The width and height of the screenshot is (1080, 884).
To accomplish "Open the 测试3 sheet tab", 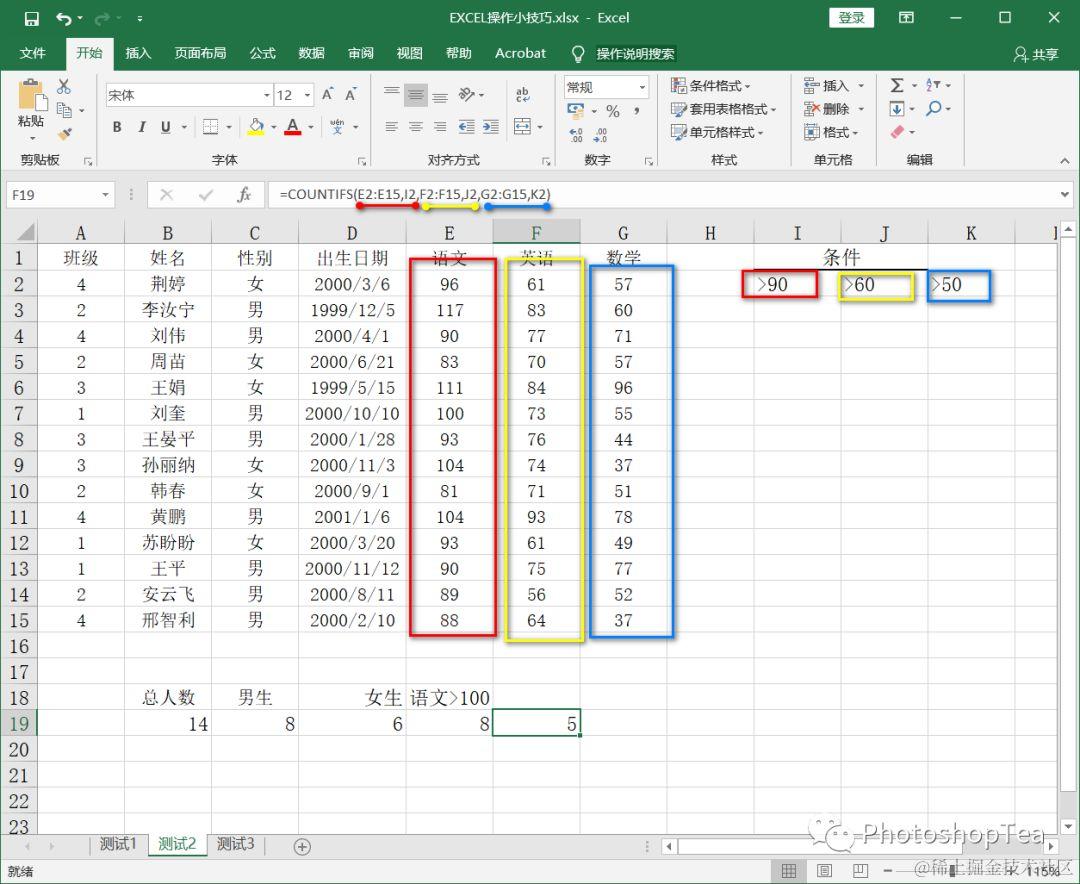I will tap(236, 844).
